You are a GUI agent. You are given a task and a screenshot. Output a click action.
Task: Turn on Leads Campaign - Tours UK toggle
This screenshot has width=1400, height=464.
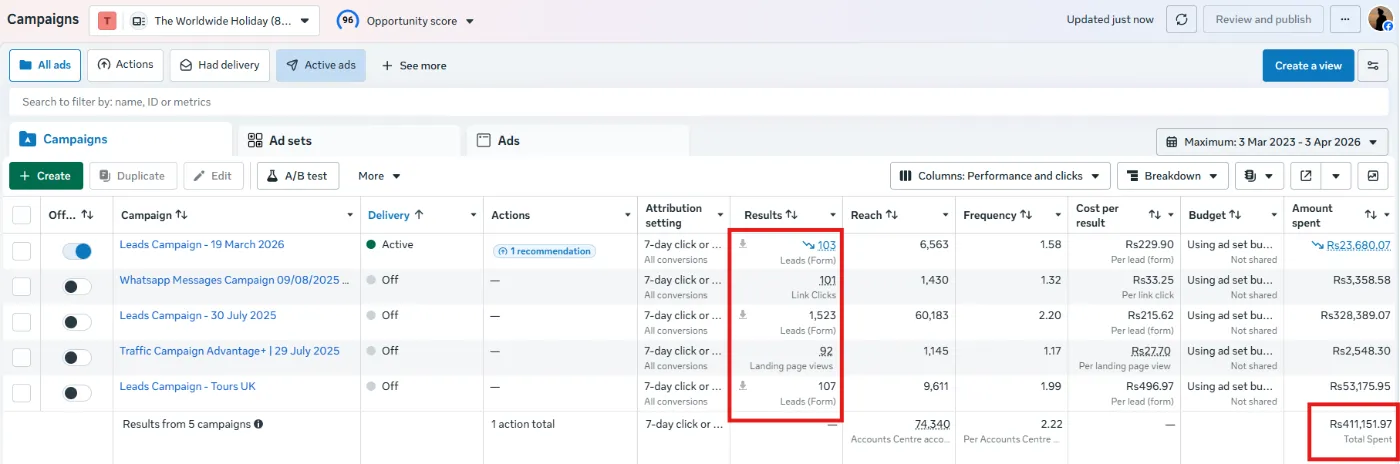[x=77, y=392]
